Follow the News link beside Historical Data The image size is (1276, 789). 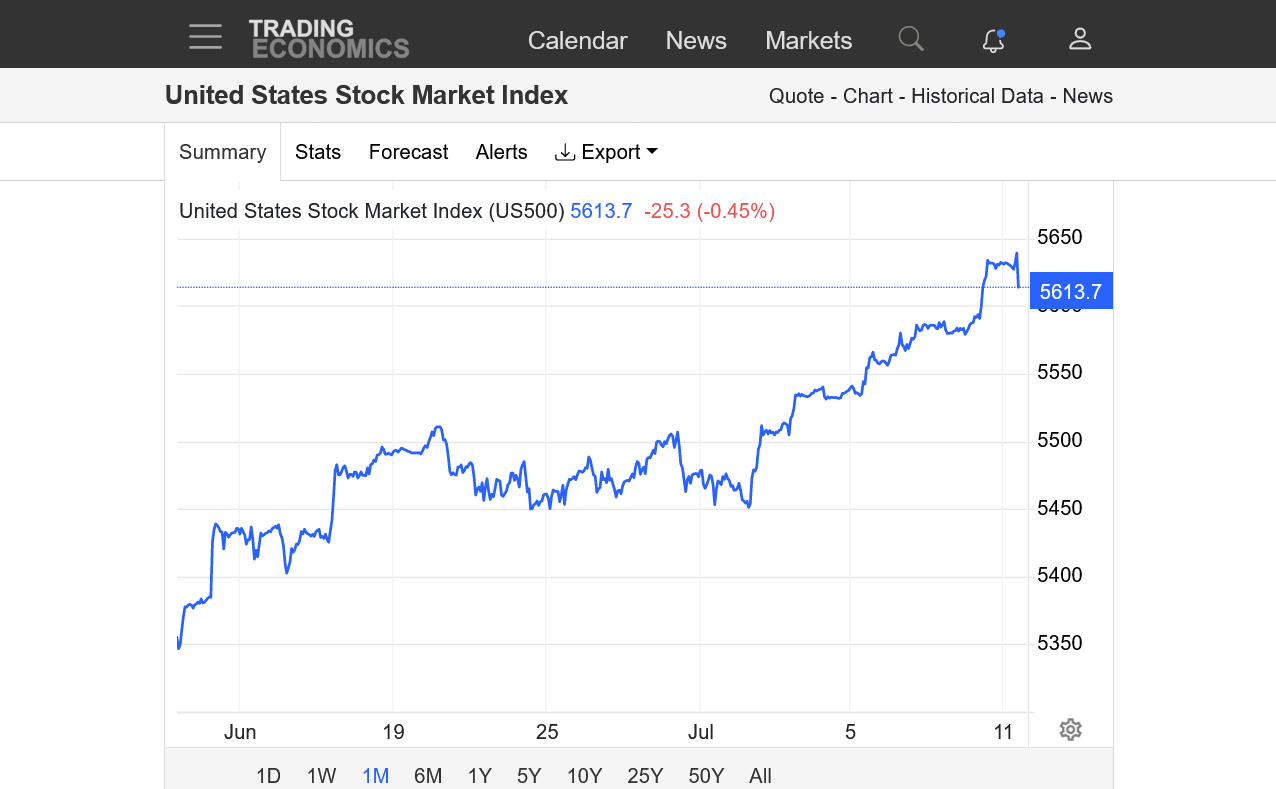coord(1088,96)
